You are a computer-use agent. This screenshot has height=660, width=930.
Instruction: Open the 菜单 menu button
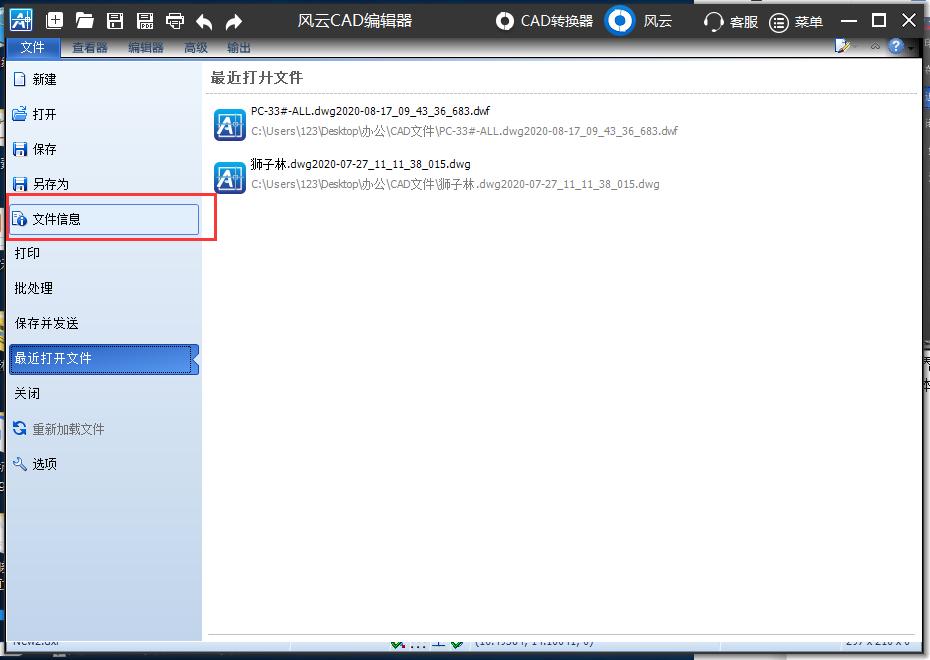point(796,22)
